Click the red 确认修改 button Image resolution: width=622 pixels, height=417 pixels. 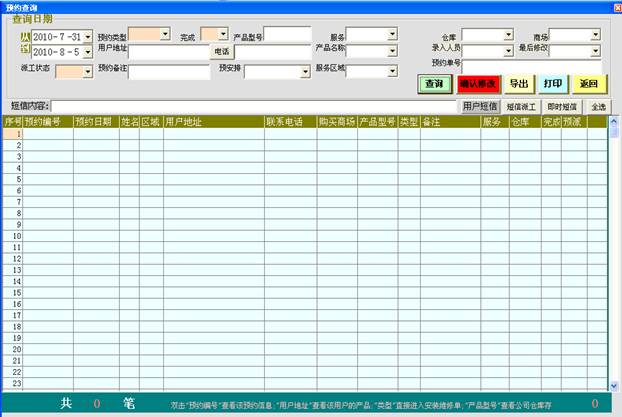pos(479,84)
